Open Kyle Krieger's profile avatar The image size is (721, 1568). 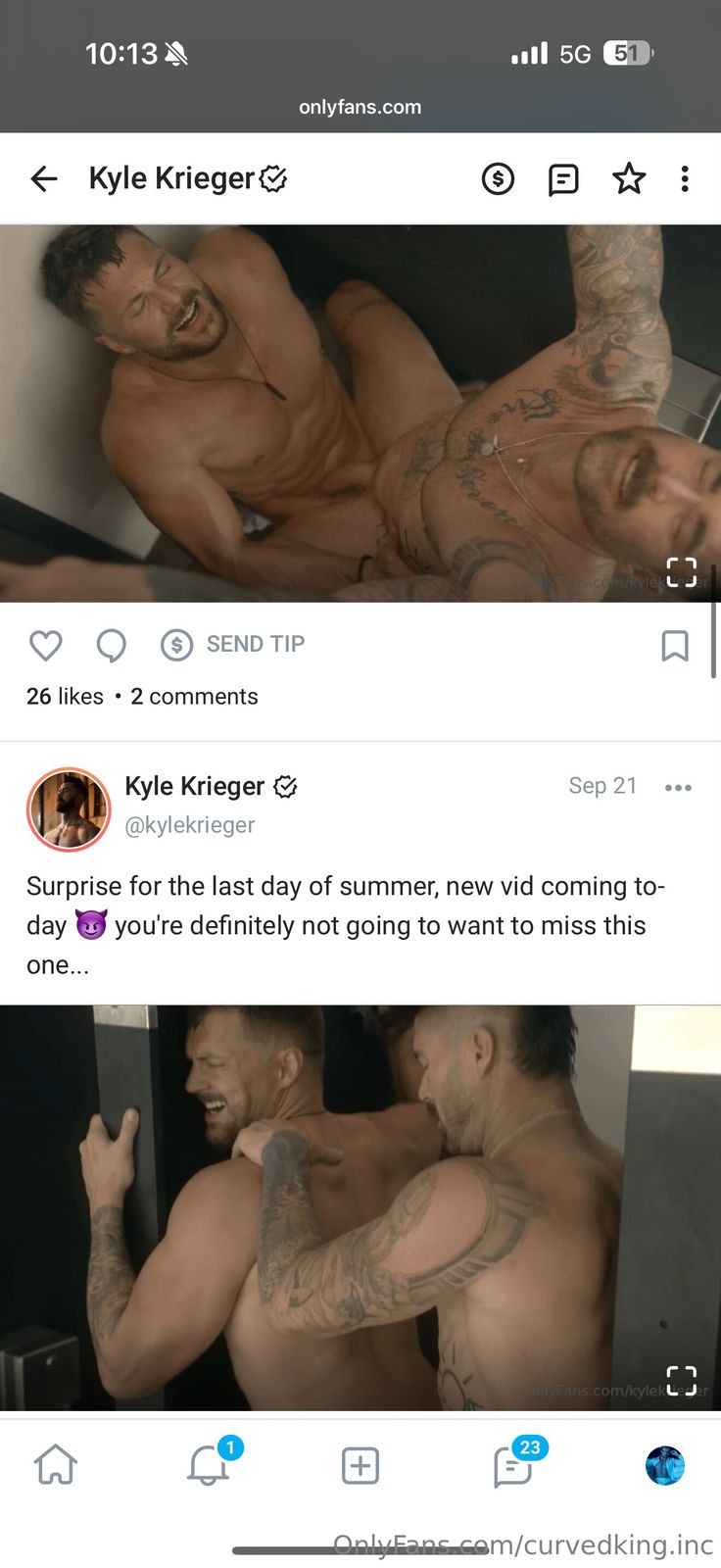pos(69,809)
